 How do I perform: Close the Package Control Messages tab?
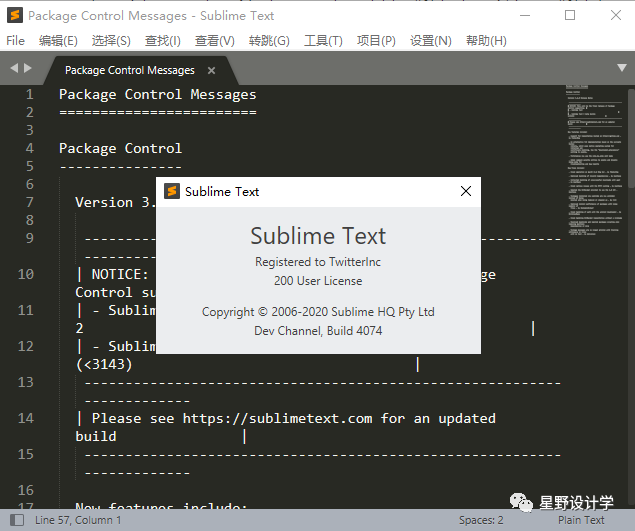click(211, 70)
